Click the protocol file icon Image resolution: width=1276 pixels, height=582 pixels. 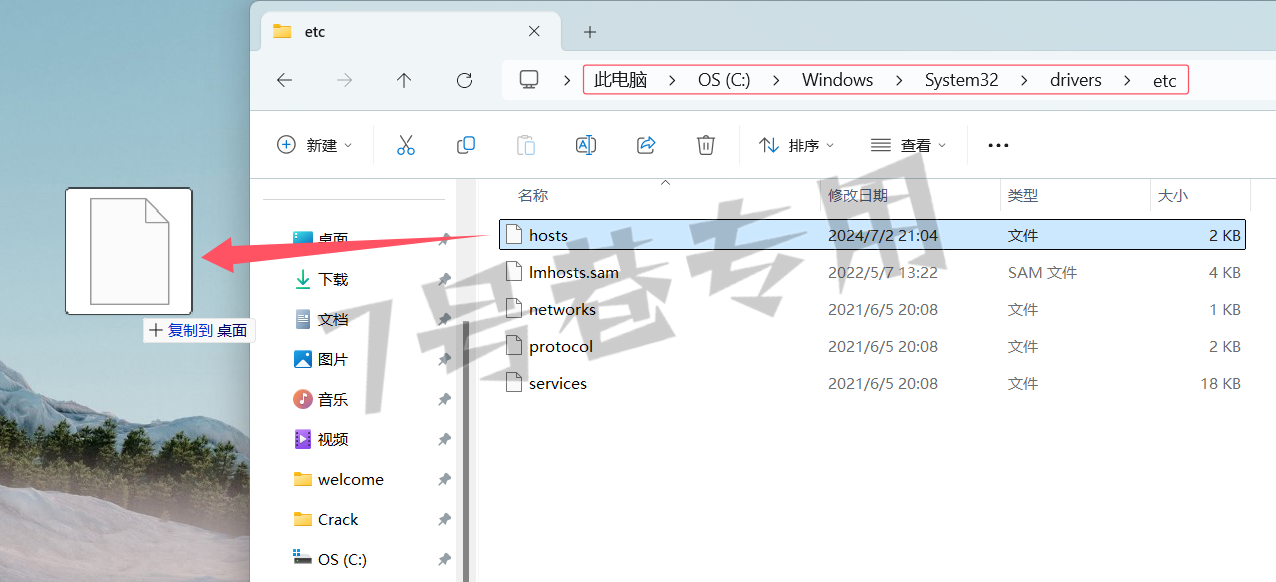coord(514,346)
